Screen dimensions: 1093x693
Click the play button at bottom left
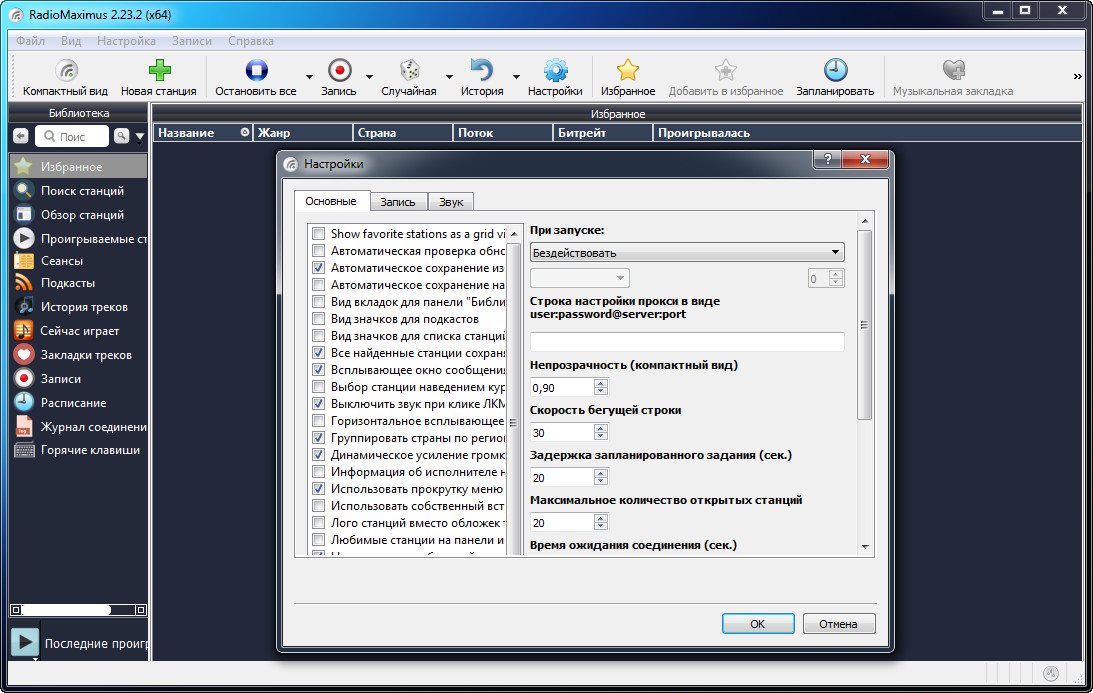tap(24, 642)
